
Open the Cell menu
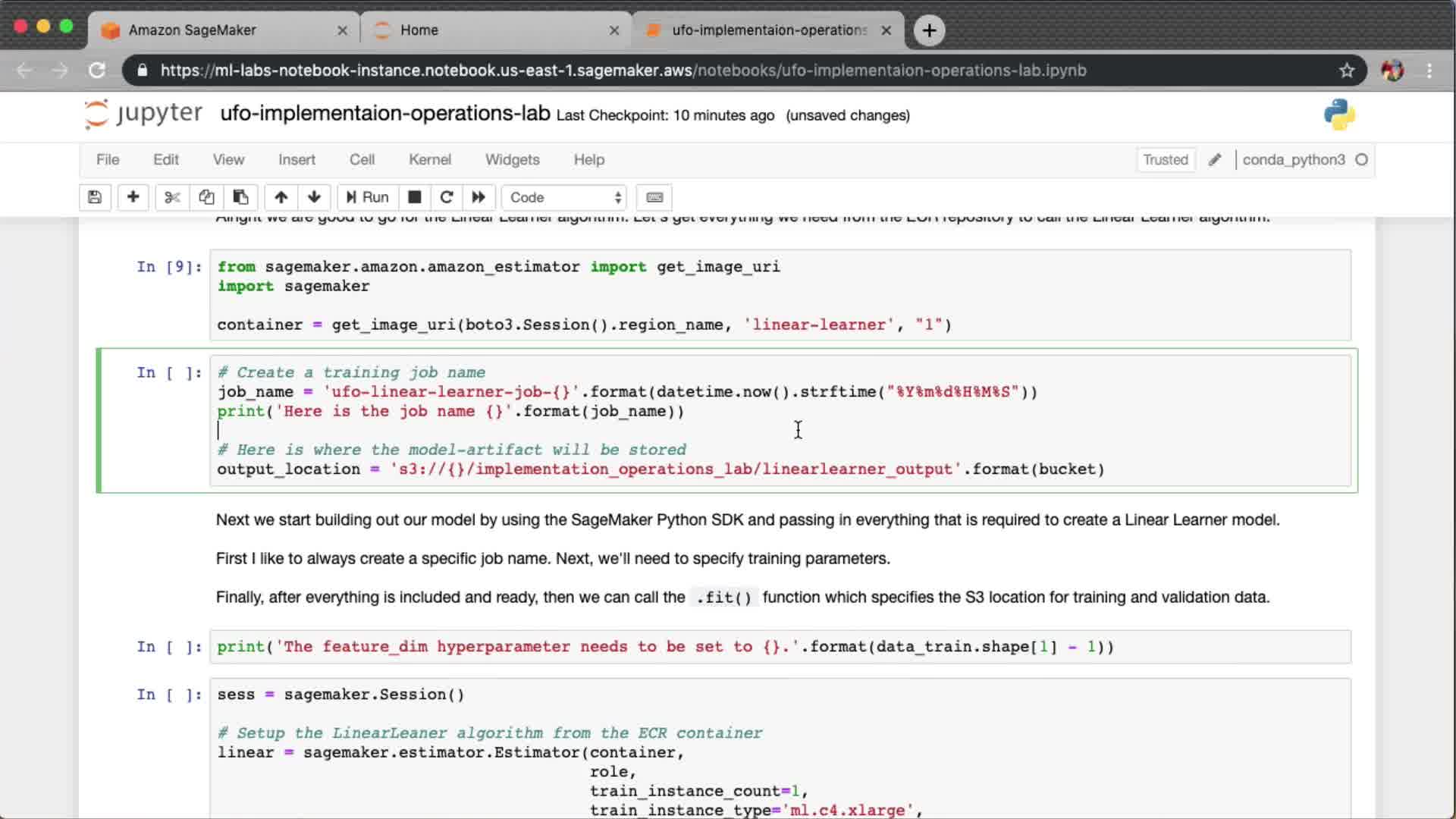362,160
